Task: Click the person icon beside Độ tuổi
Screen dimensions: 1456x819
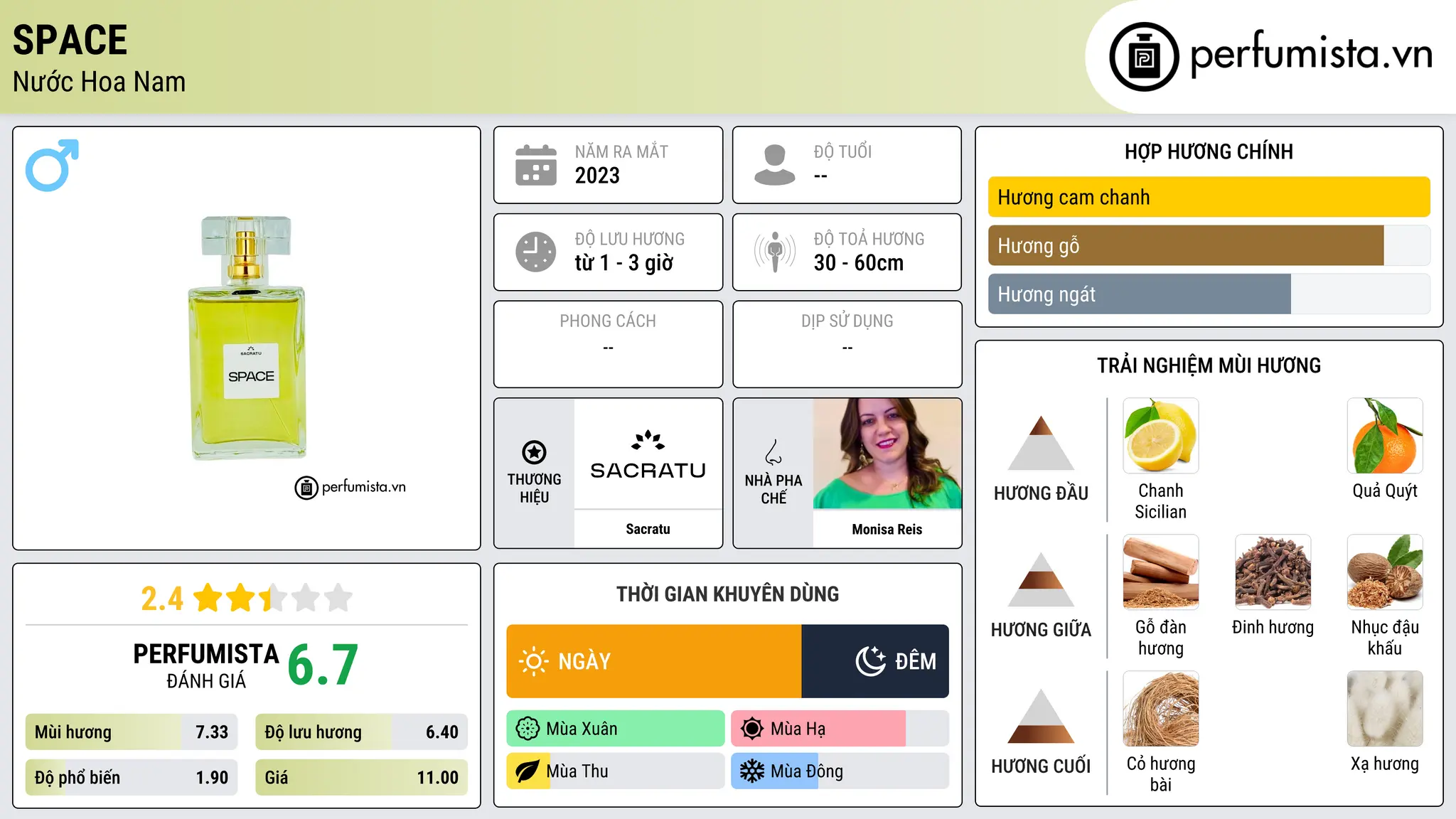Action: (x=775, y=165)
